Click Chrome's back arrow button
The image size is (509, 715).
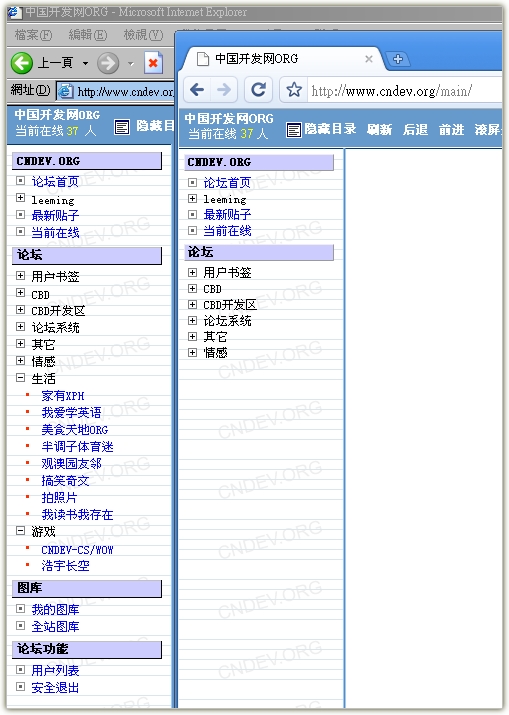pyautogui.click(x=197, y=89)
